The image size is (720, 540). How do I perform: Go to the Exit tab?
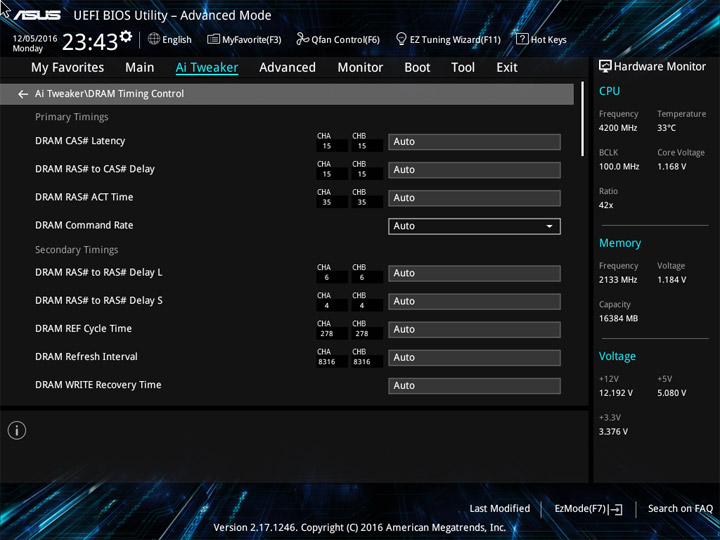(507, 68)
